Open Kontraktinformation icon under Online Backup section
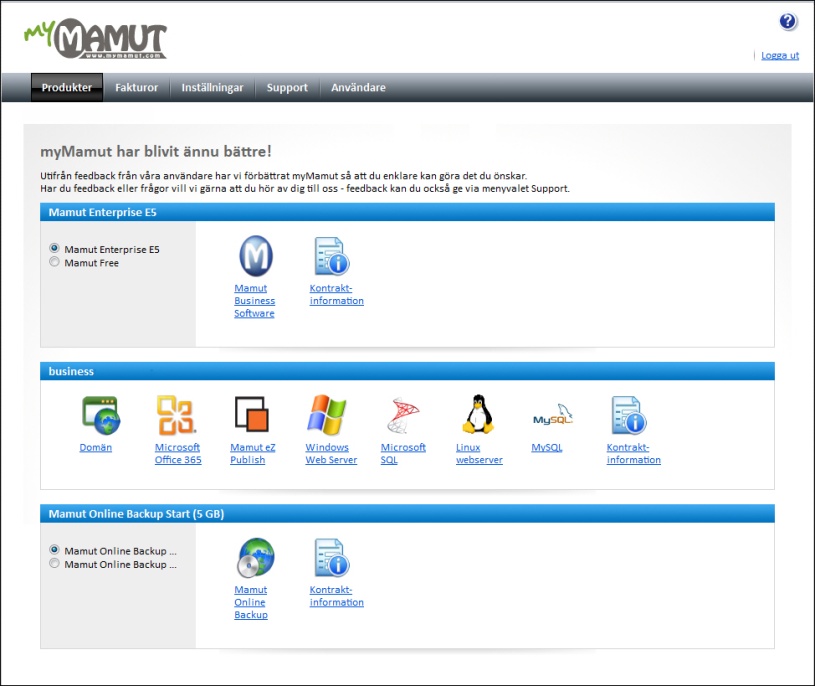815x686 pixels. coord(332,558)
